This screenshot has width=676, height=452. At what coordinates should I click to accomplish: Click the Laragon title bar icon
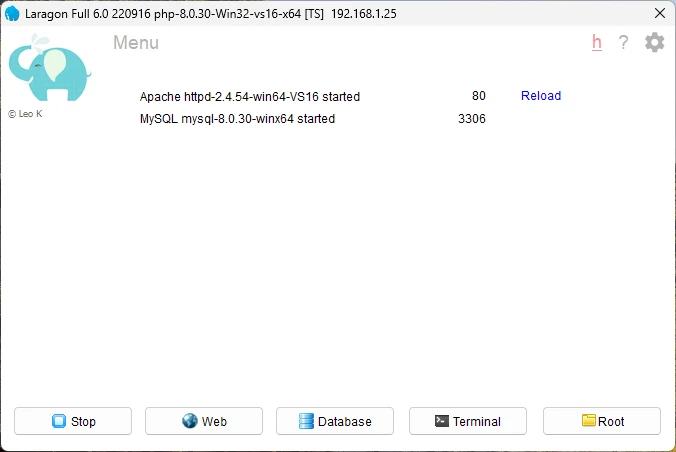[12, 13]
